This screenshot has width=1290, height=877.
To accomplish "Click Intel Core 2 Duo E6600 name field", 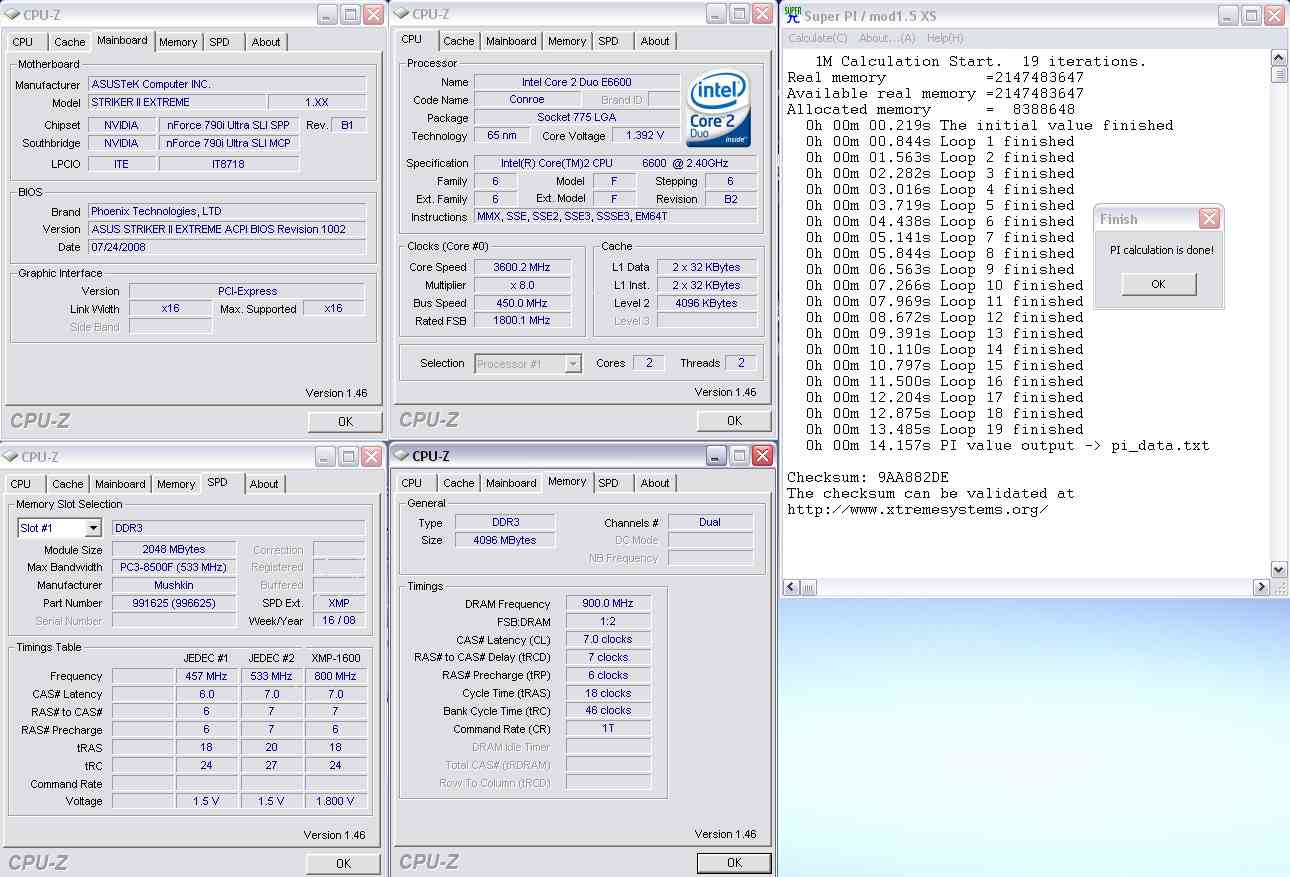I will (576, 82).
